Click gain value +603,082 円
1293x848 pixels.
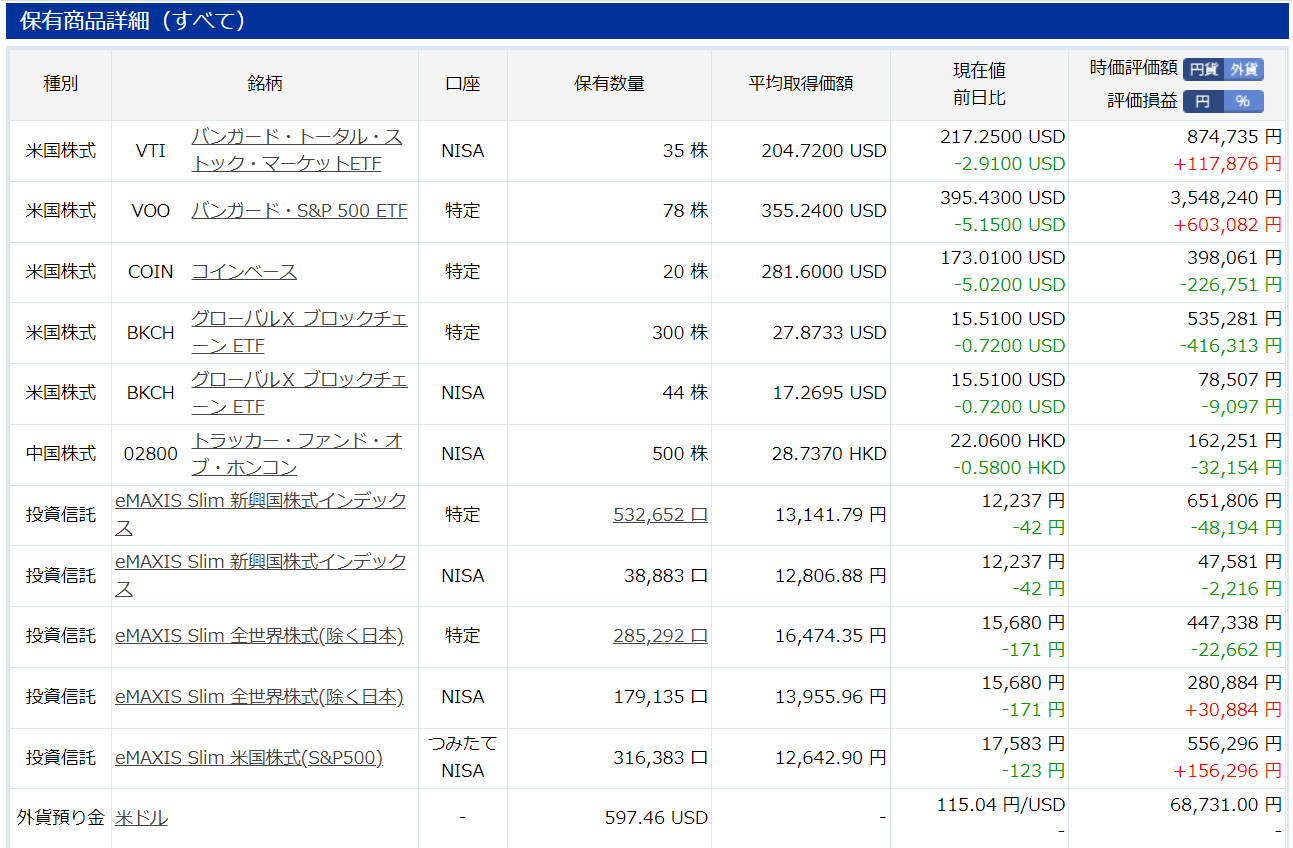(1227, 225)
